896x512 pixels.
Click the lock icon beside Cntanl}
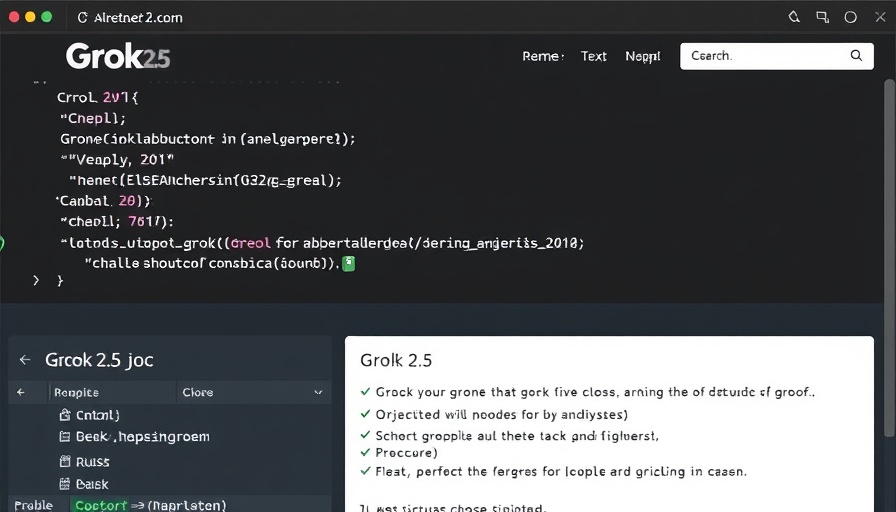(x=65, y=415)
